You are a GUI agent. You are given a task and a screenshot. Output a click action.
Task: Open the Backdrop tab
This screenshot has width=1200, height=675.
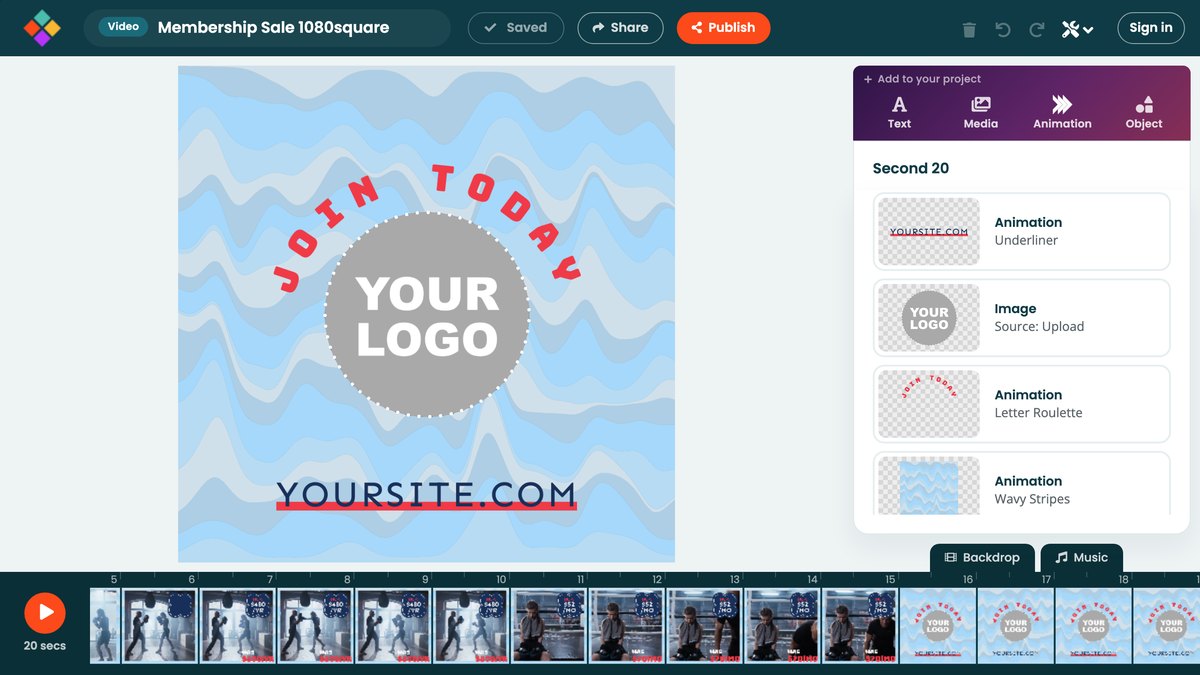pyautogui.click(x=982, y=558)
